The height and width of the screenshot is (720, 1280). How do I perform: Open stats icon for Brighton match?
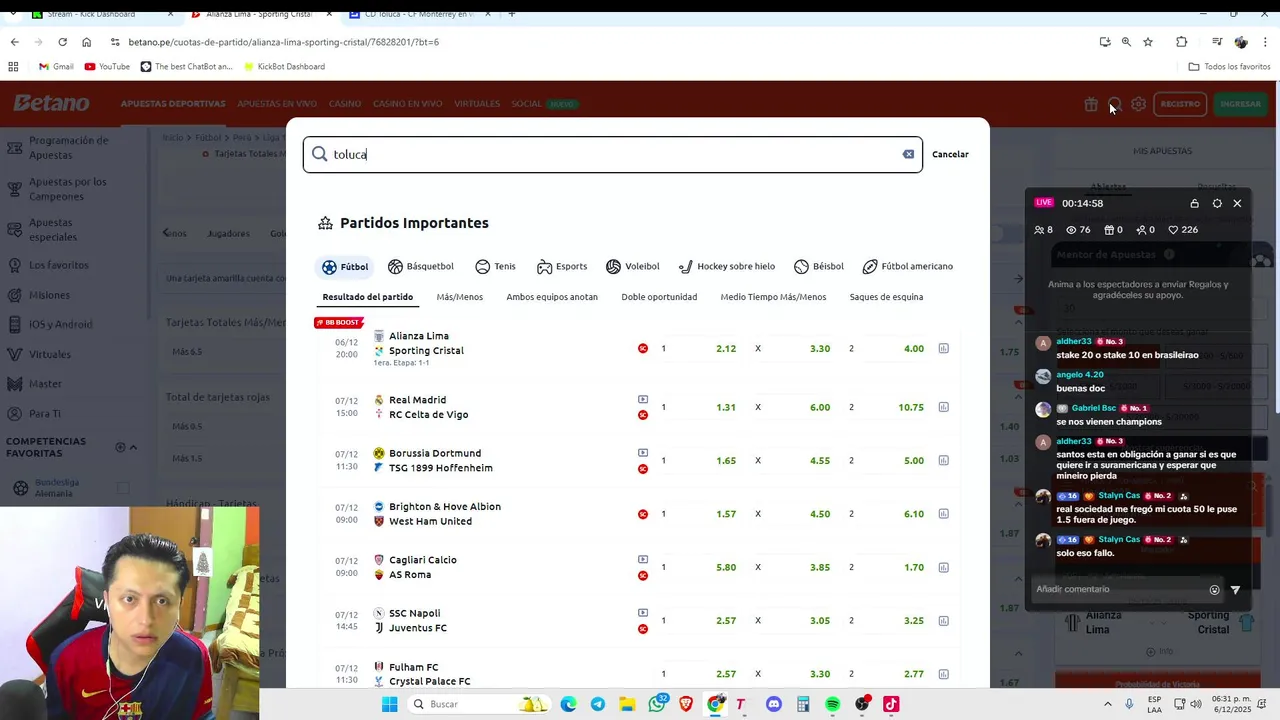pyautogui.click(x=943, y=514)
